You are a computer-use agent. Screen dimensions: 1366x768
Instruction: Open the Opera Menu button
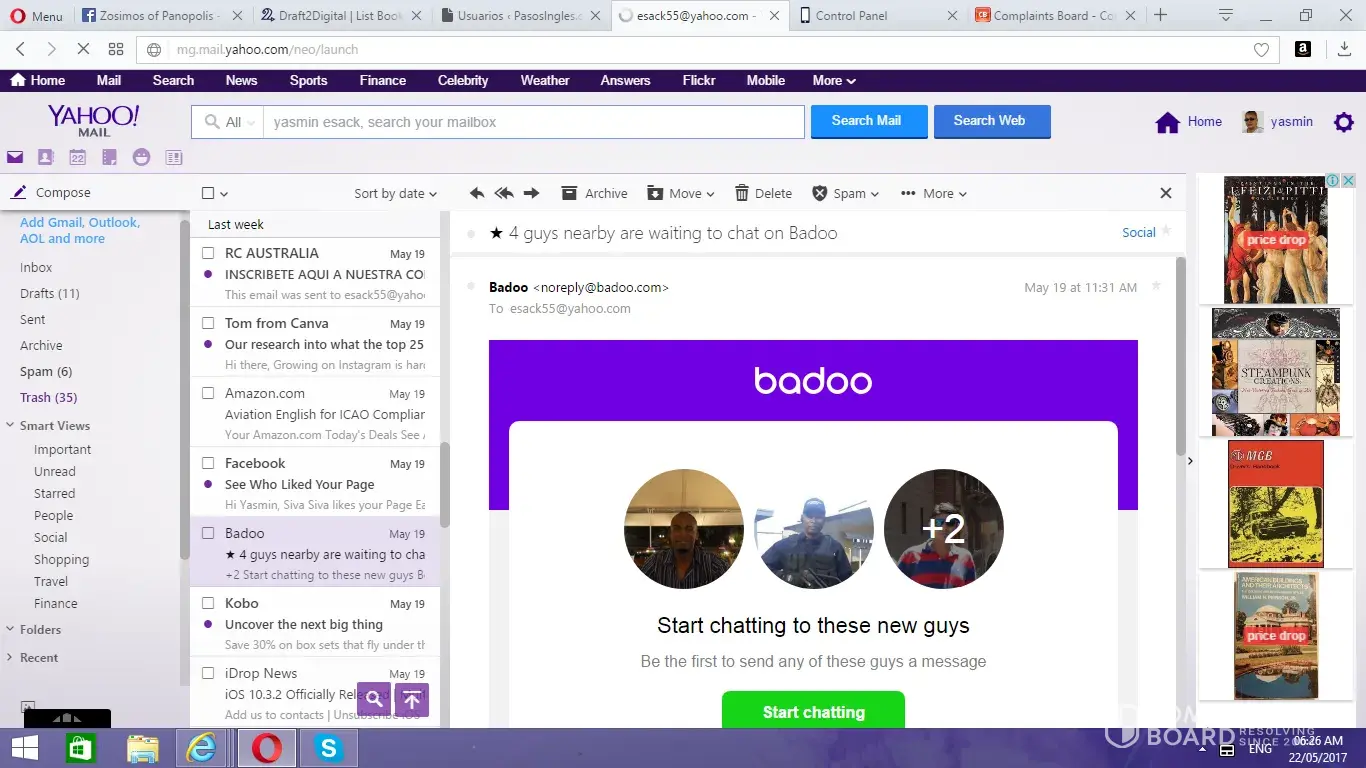pyautogui.click(x=36, y=16)
